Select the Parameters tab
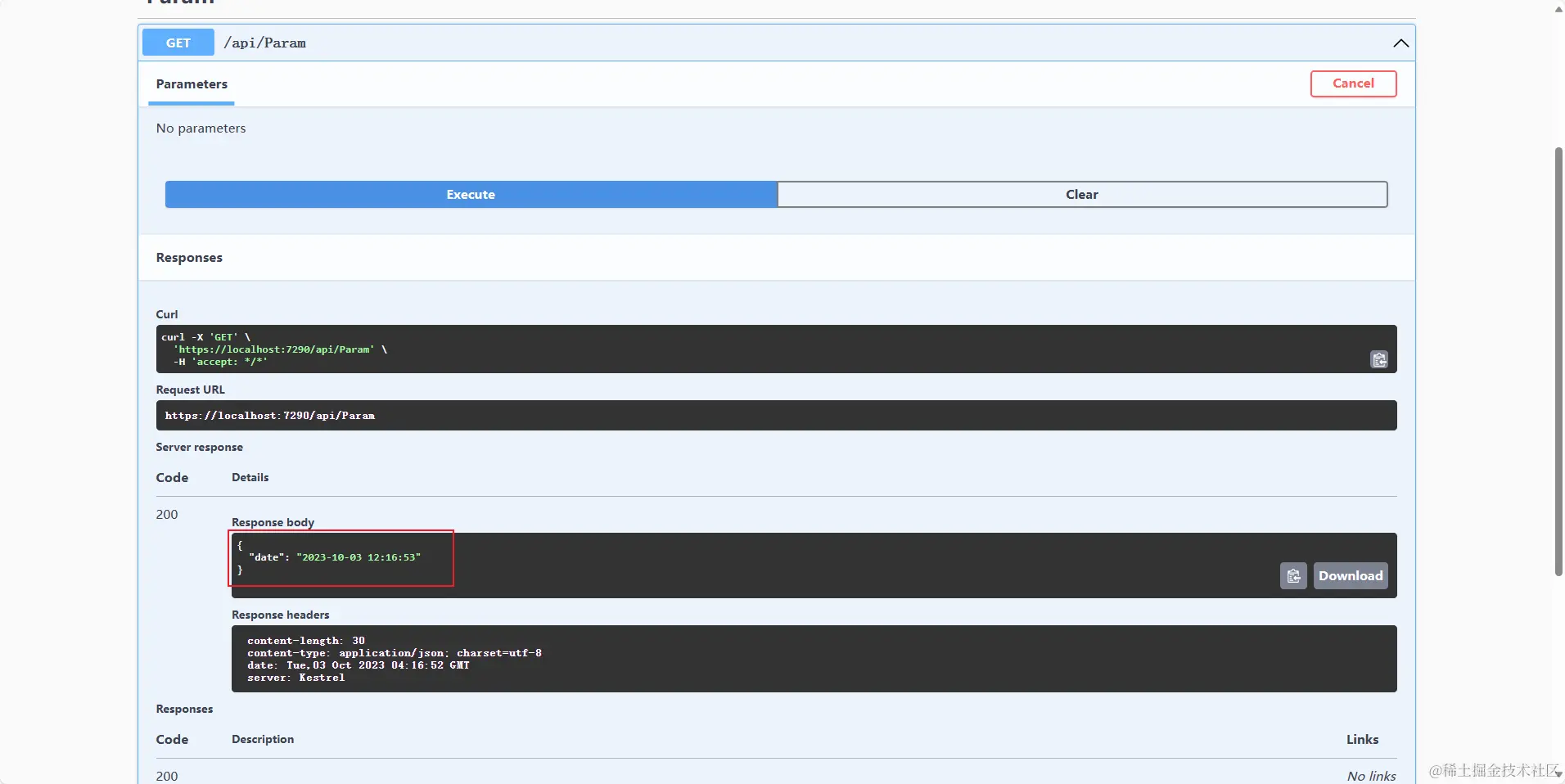1565x784 pixels. (192, 84)
